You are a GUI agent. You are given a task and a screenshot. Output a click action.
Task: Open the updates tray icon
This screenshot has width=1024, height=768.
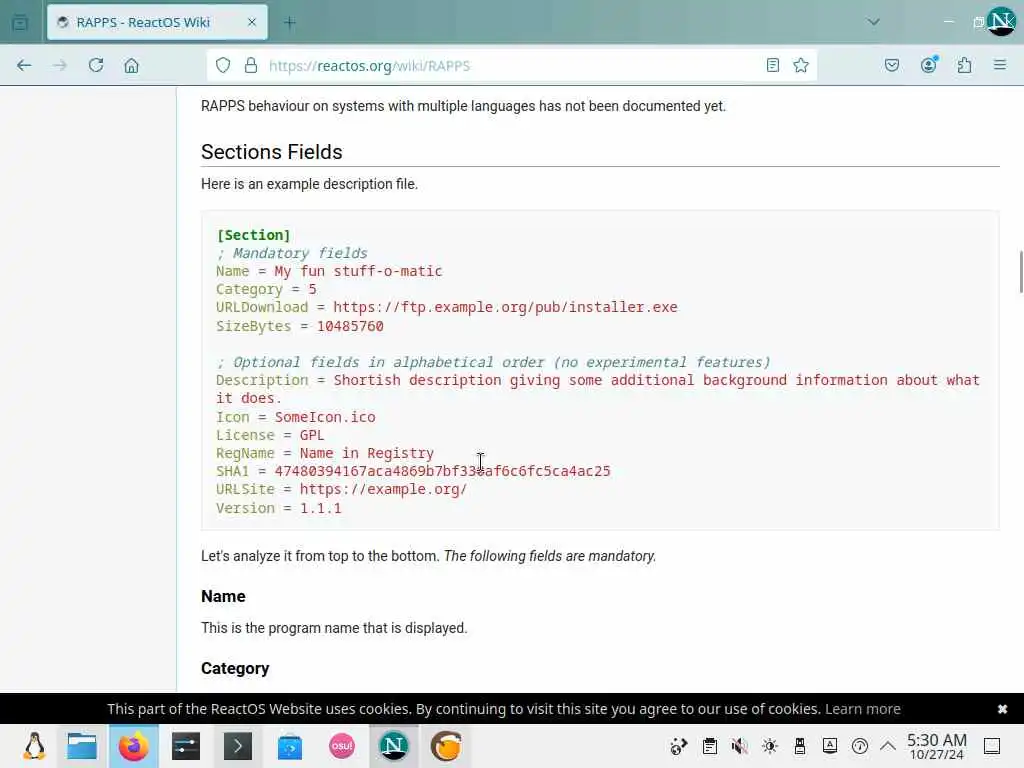click(860, 746)
